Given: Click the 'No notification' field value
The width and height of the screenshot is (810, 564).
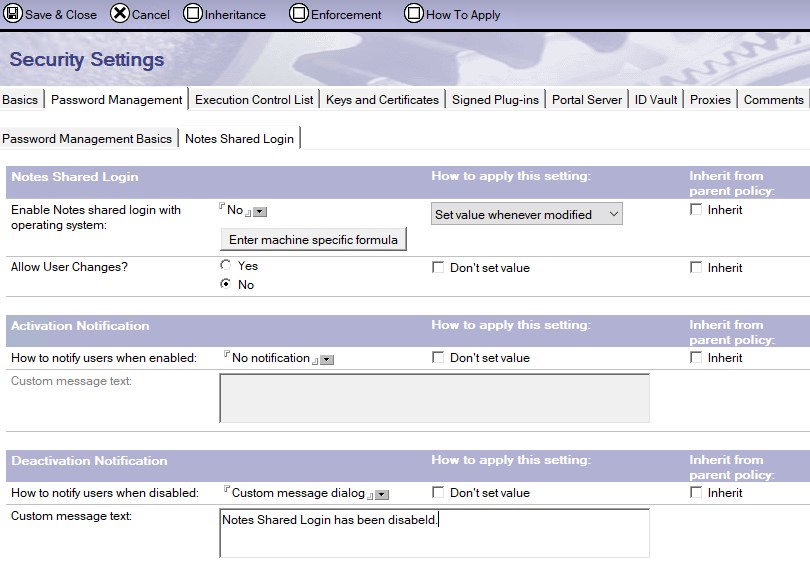Looking at the screenshot, I should (271, 358).
